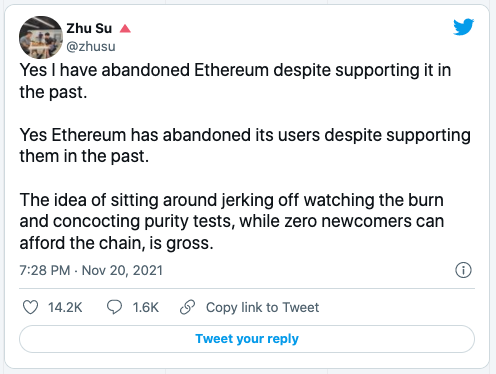Click the paragraph starting 'Yes I have abandoned'
The width and height of the screenshot is (496, 374).
click(235, 81)
